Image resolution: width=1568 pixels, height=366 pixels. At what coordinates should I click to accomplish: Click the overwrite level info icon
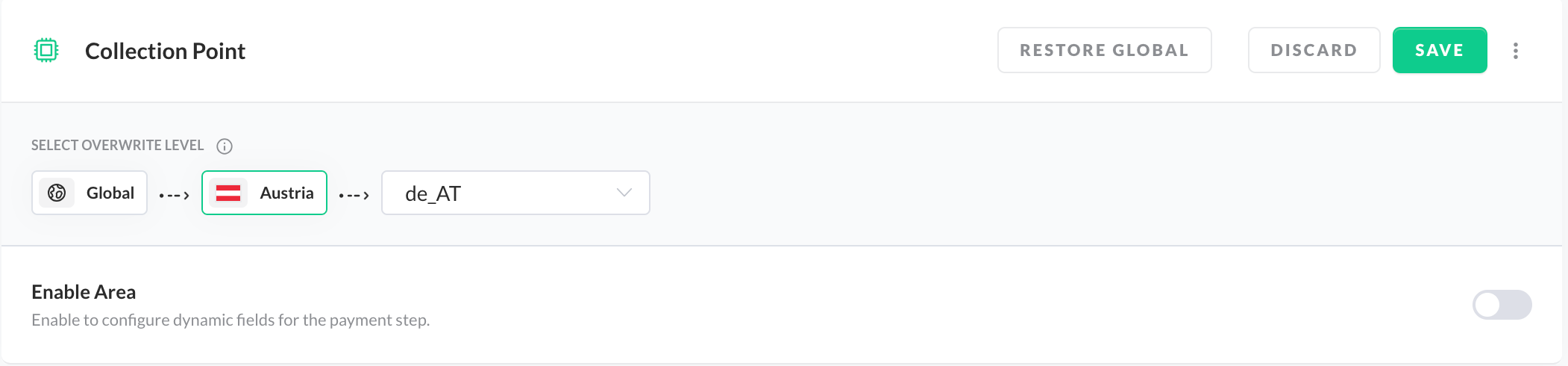tap(225, 146)
